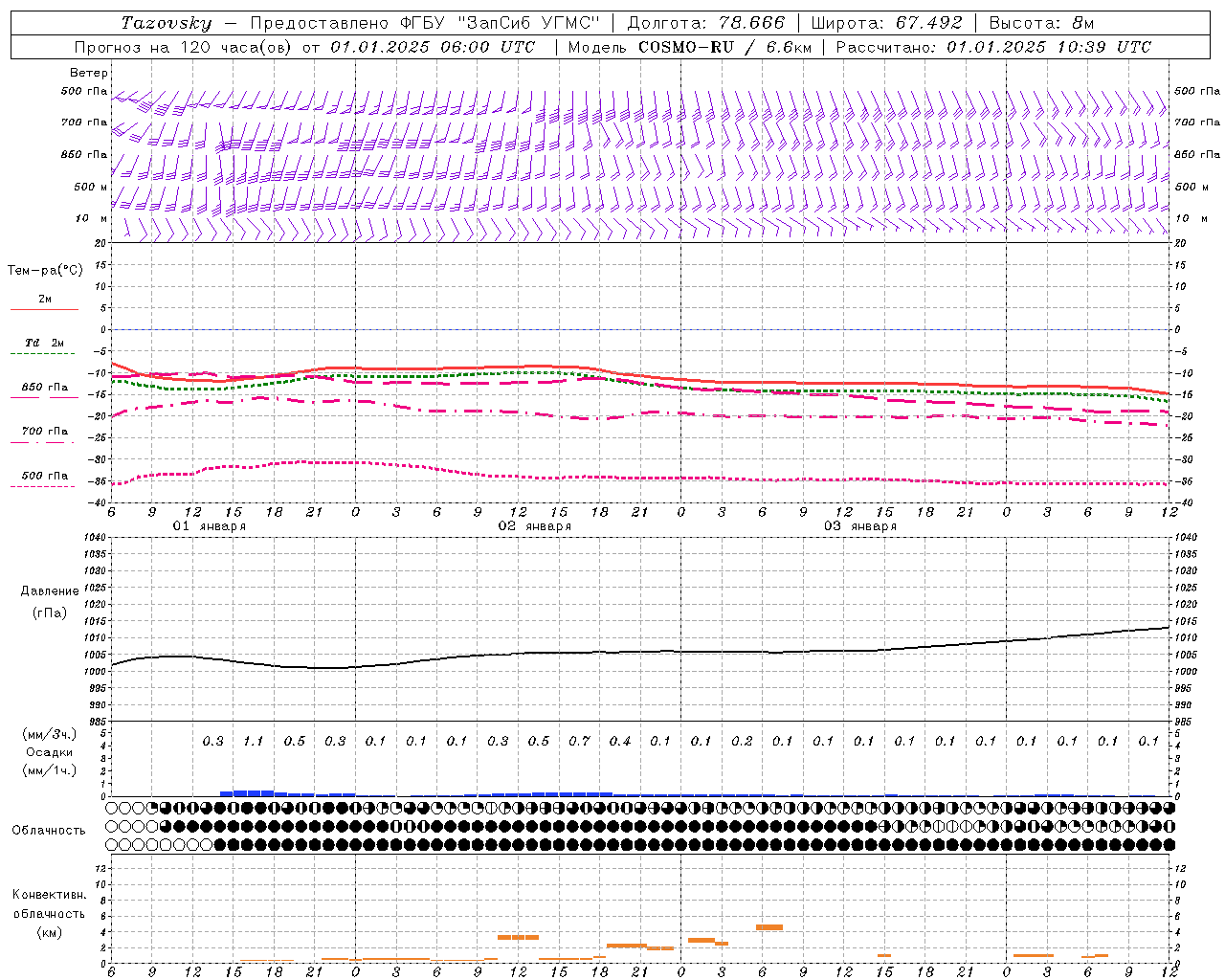Click the station name Tazovsky in header

pyautogui.click(x=167, y=23)
